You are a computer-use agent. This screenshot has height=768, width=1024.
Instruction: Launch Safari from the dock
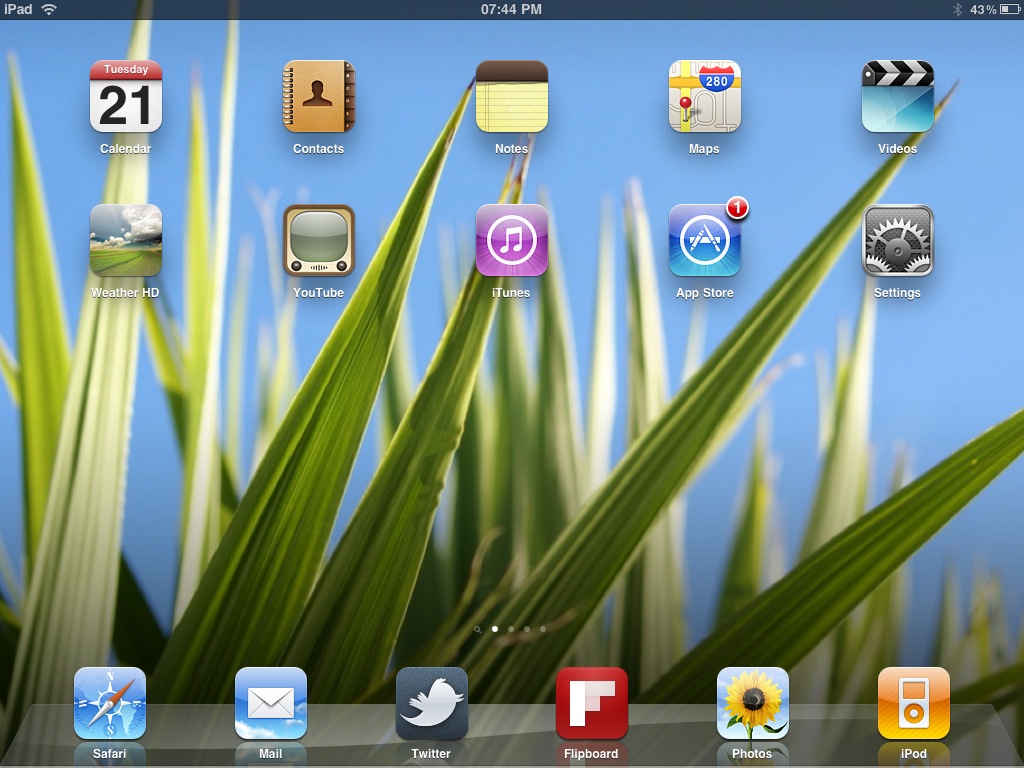(x=110, y=703)
